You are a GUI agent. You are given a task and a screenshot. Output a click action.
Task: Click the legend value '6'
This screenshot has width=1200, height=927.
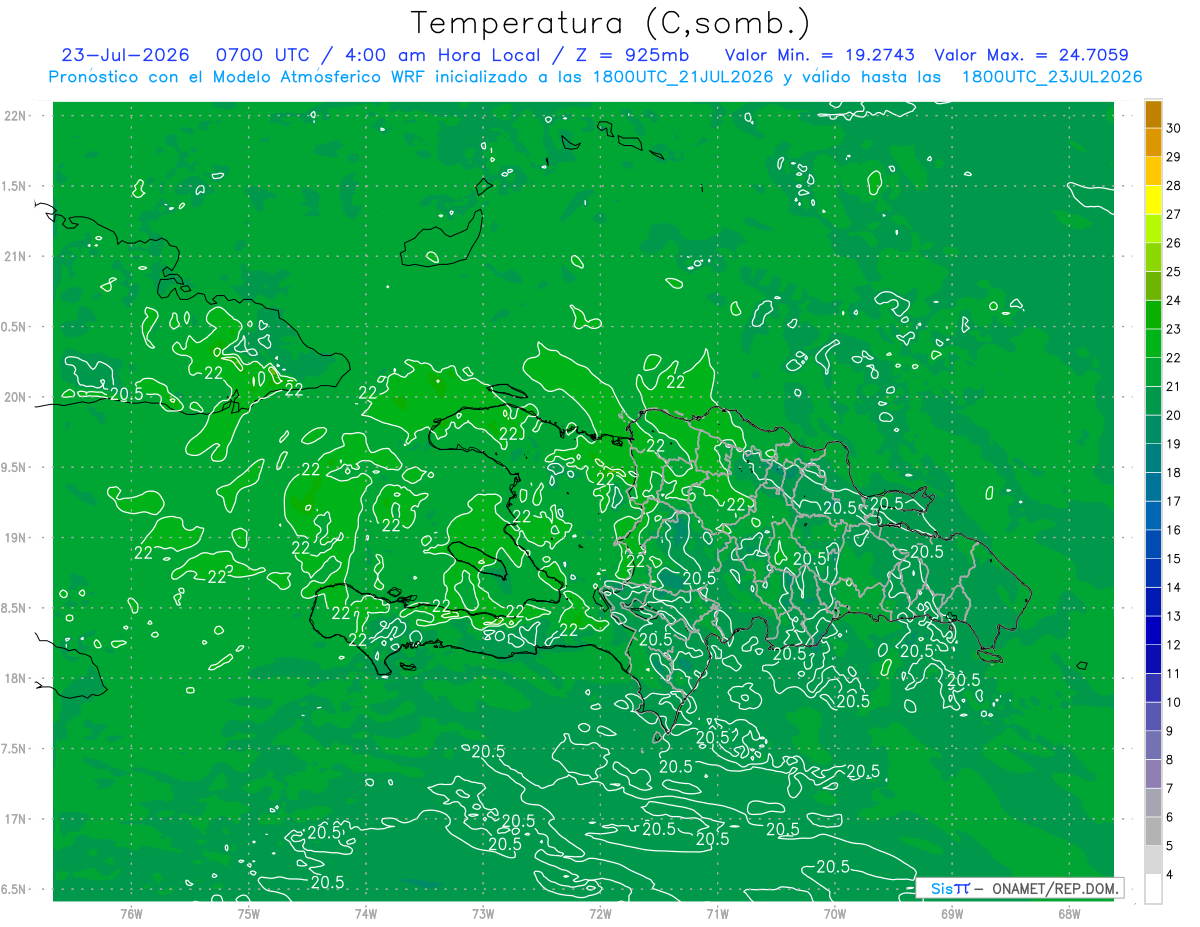pyautogui.click(x=1170, y=818)
